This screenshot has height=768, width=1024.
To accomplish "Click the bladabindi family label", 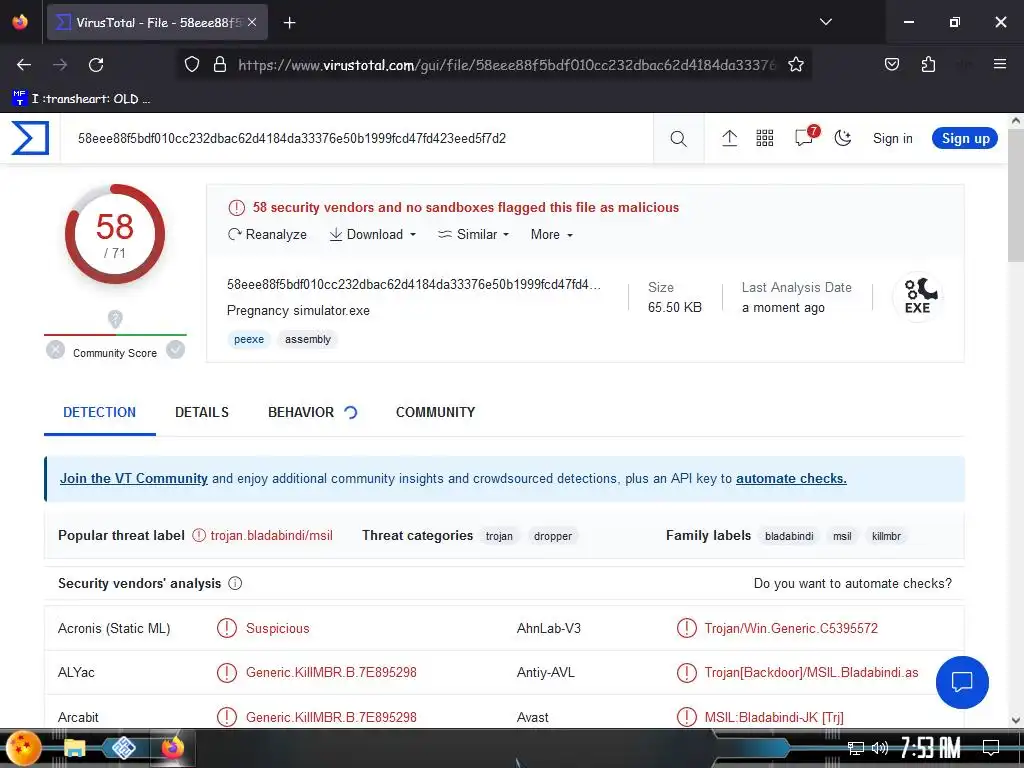I will click(789, 536).
